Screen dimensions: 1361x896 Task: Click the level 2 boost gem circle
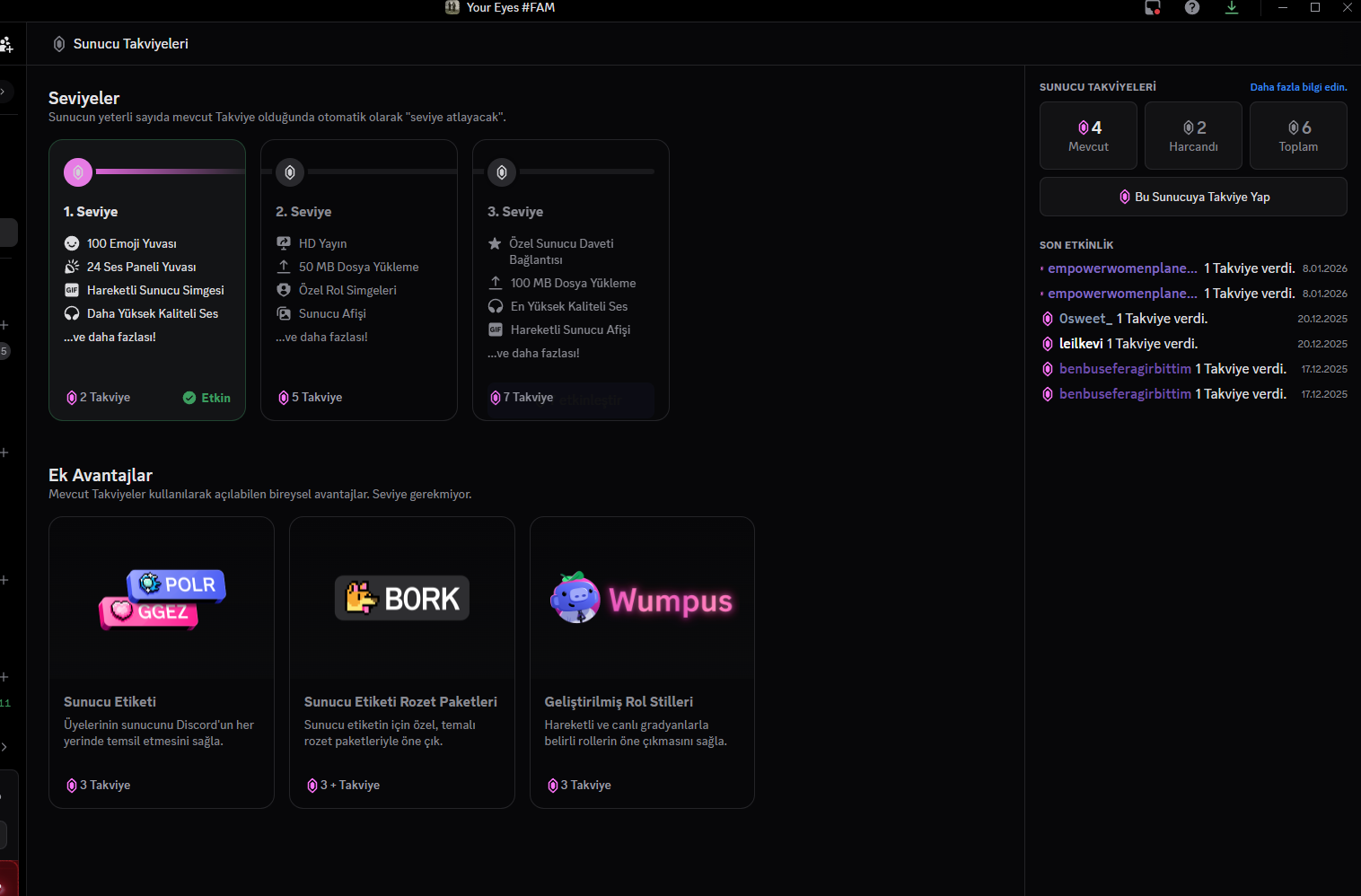click(290, 171)
